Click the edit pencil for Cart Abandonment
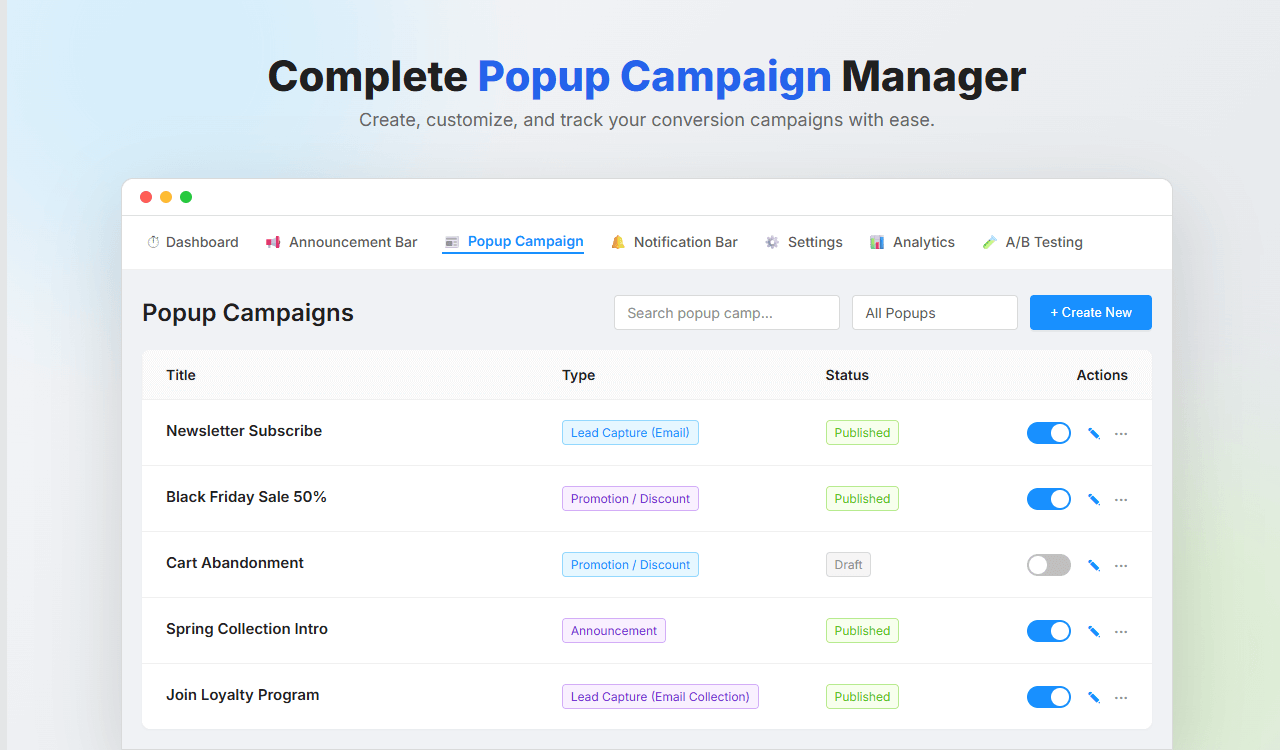Screen dimensions: 1280x750 point(1093,565)
